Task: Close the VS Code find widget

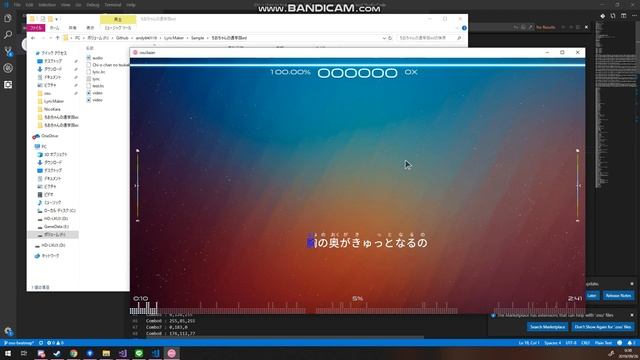Action: [587, 27]
